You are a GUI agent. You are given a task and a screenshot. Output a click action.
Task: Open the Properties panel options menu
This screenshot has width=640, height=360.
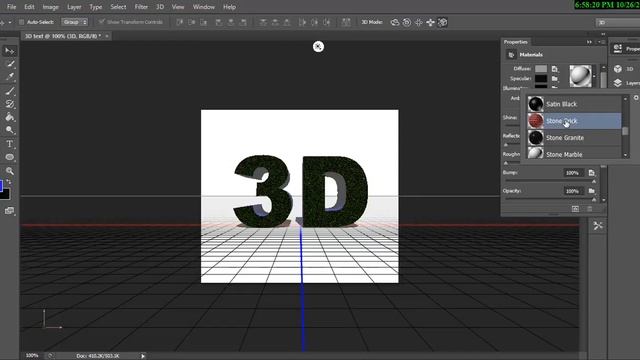(603, 42)
